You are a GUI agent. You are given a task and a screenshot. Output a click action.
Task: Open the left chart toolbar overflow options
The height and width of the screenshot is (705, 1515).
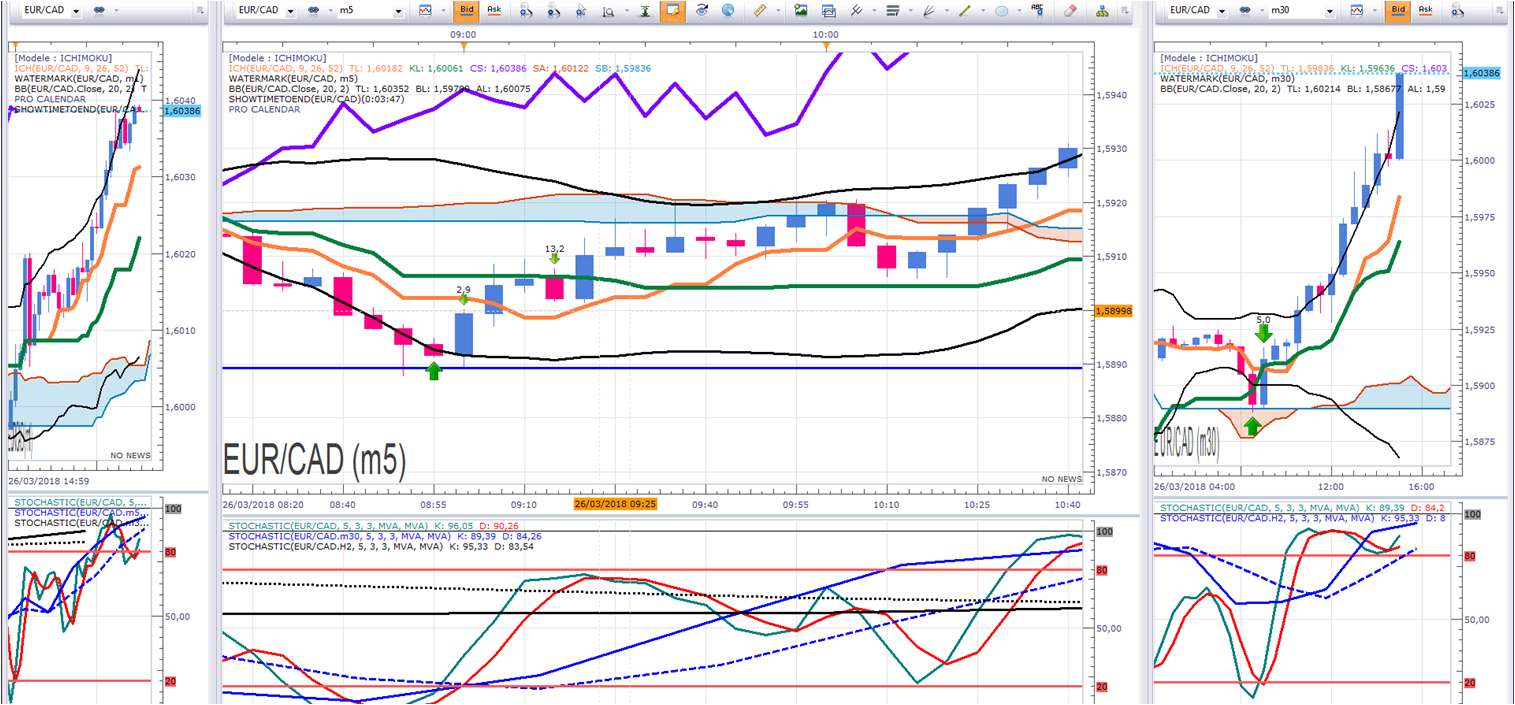pyautogui.click(x=201, y=10)
